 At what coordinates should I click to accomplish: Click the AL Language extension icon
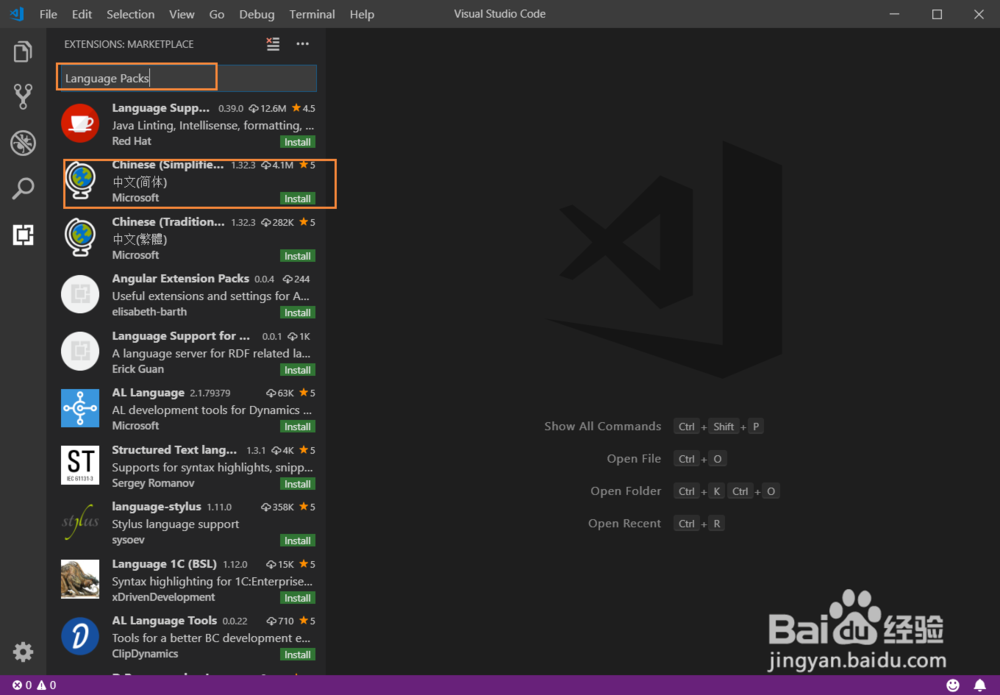tap(80, 408)
